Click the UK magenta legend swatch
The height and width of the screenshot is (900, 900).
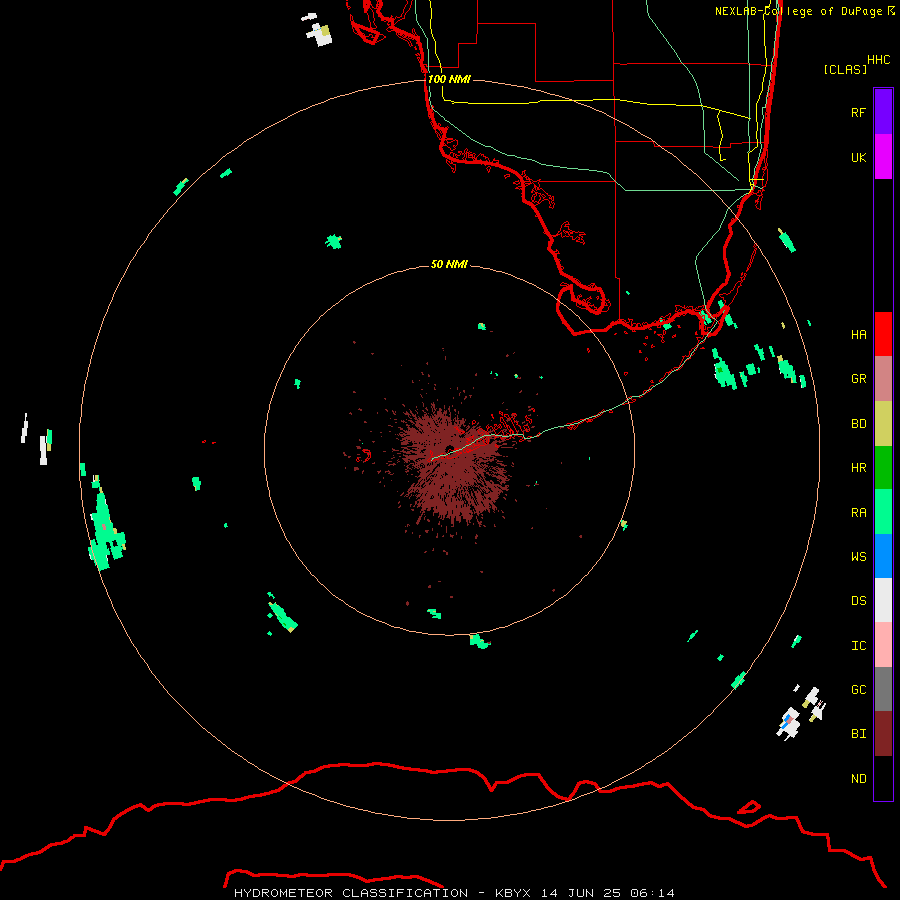883,157
